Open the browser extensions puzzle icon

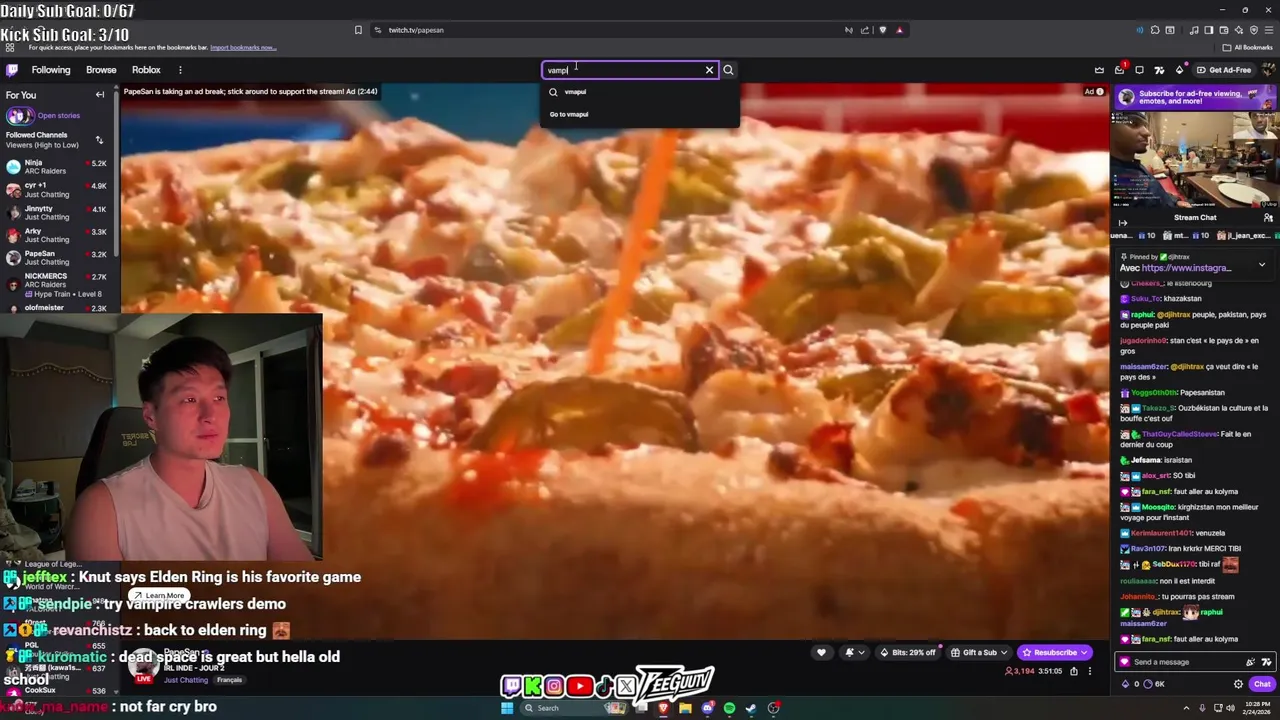coord(1155,30)
